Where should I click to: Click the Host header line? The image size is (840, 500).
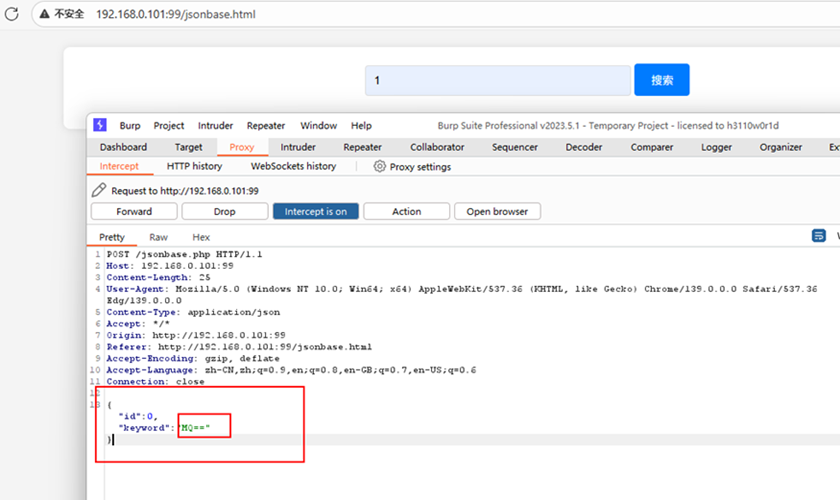[170, 266]
